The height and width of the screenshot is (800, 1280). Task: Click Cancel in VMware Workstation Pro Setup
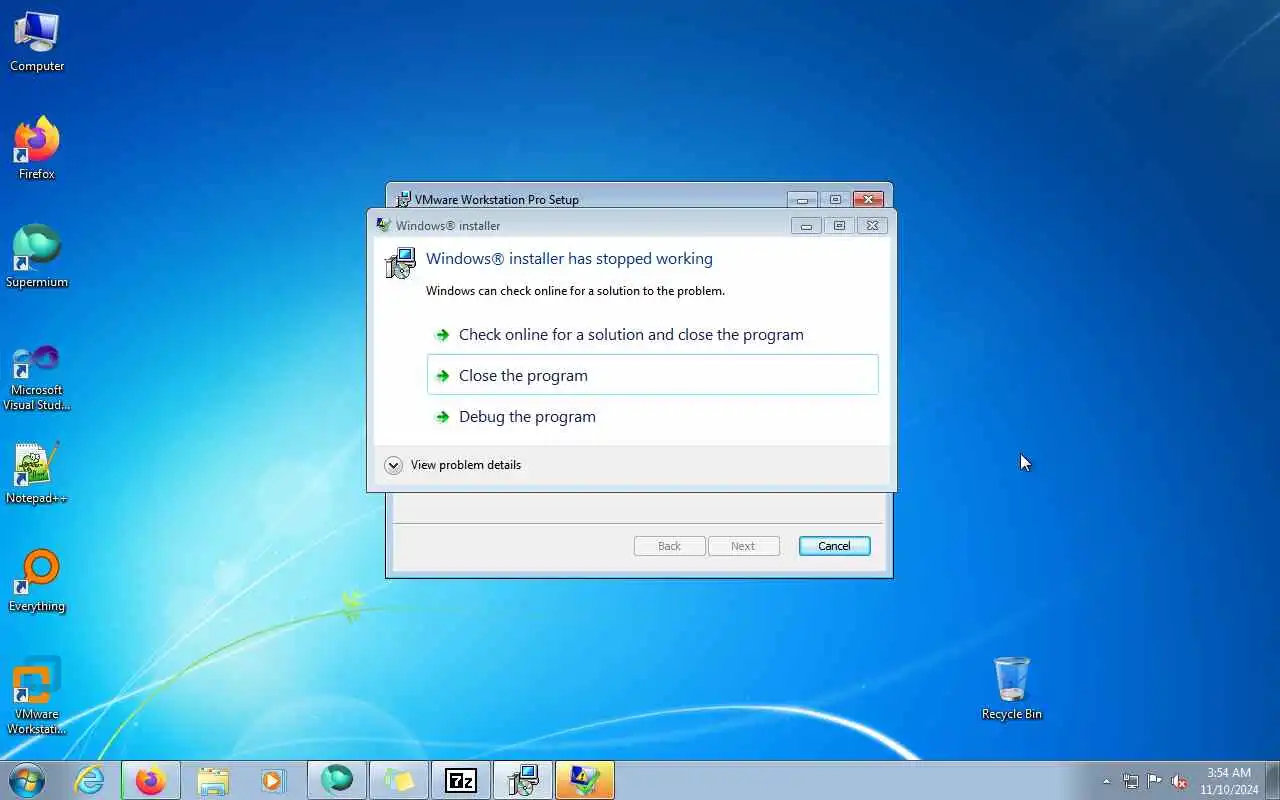(834, 546)
